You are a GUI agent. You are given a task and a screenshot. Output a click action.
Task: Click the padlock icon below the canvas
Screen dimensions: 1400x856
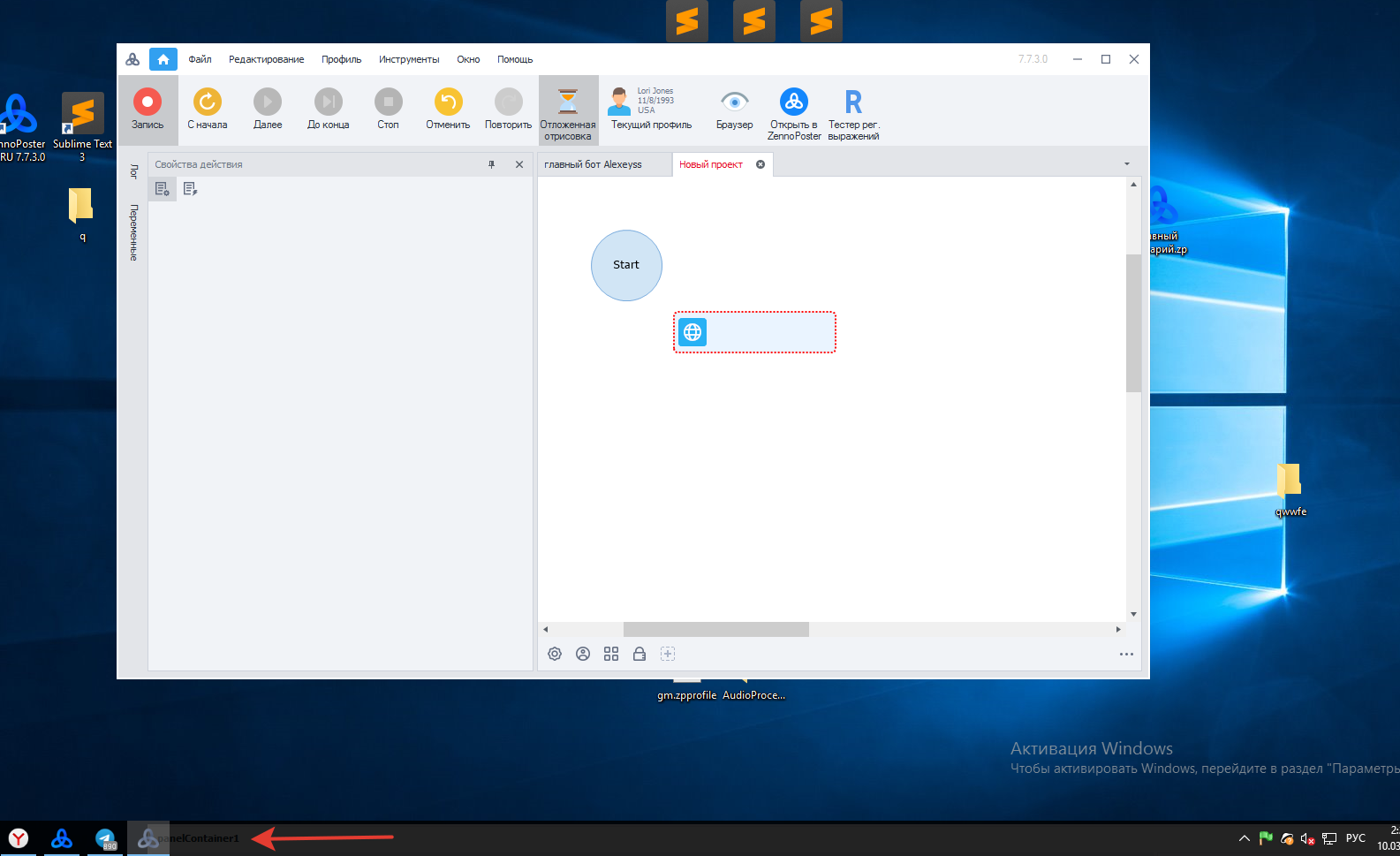[x=639, y=654]
